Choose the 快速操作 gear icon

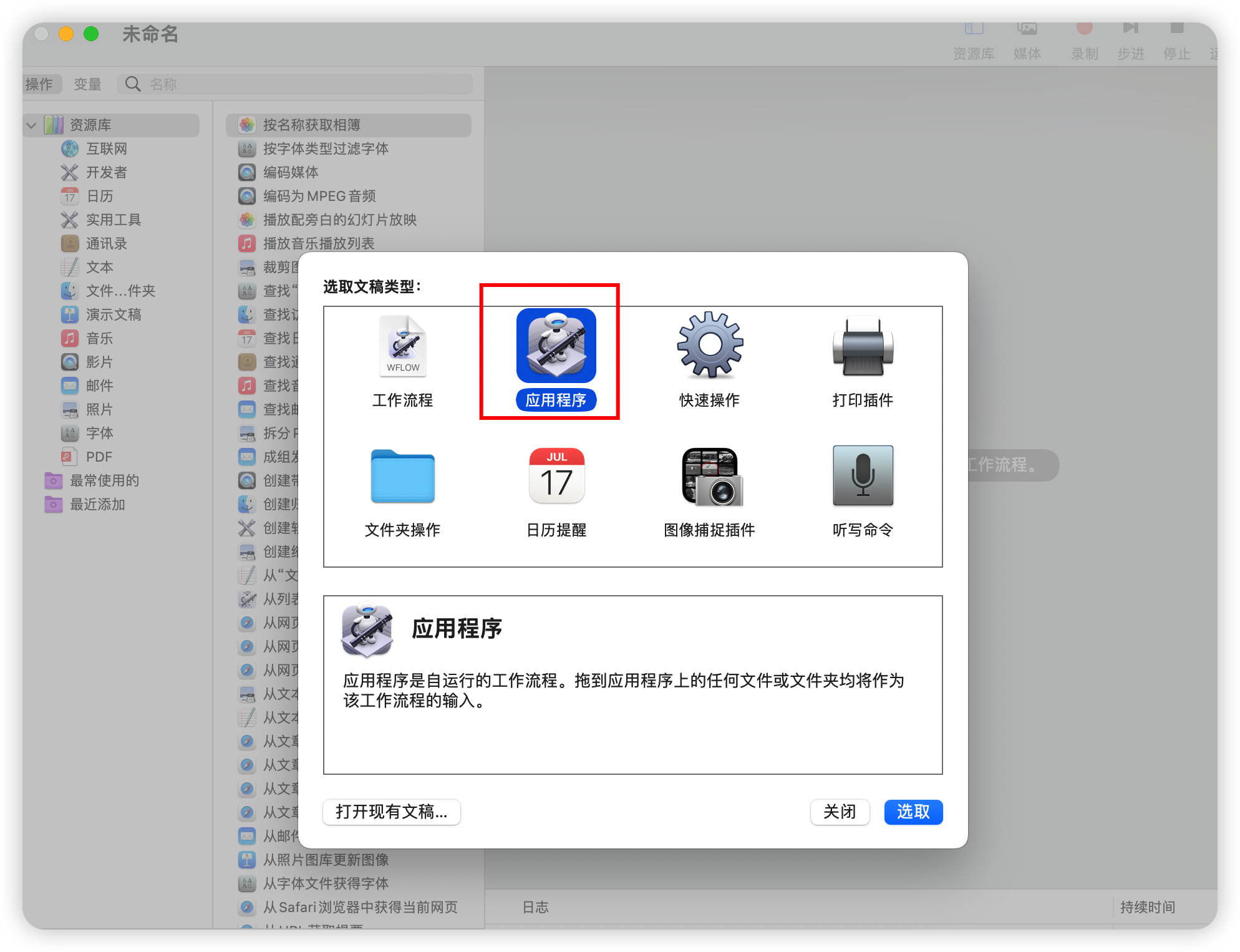pyautogui.click(x=710, y=346)
